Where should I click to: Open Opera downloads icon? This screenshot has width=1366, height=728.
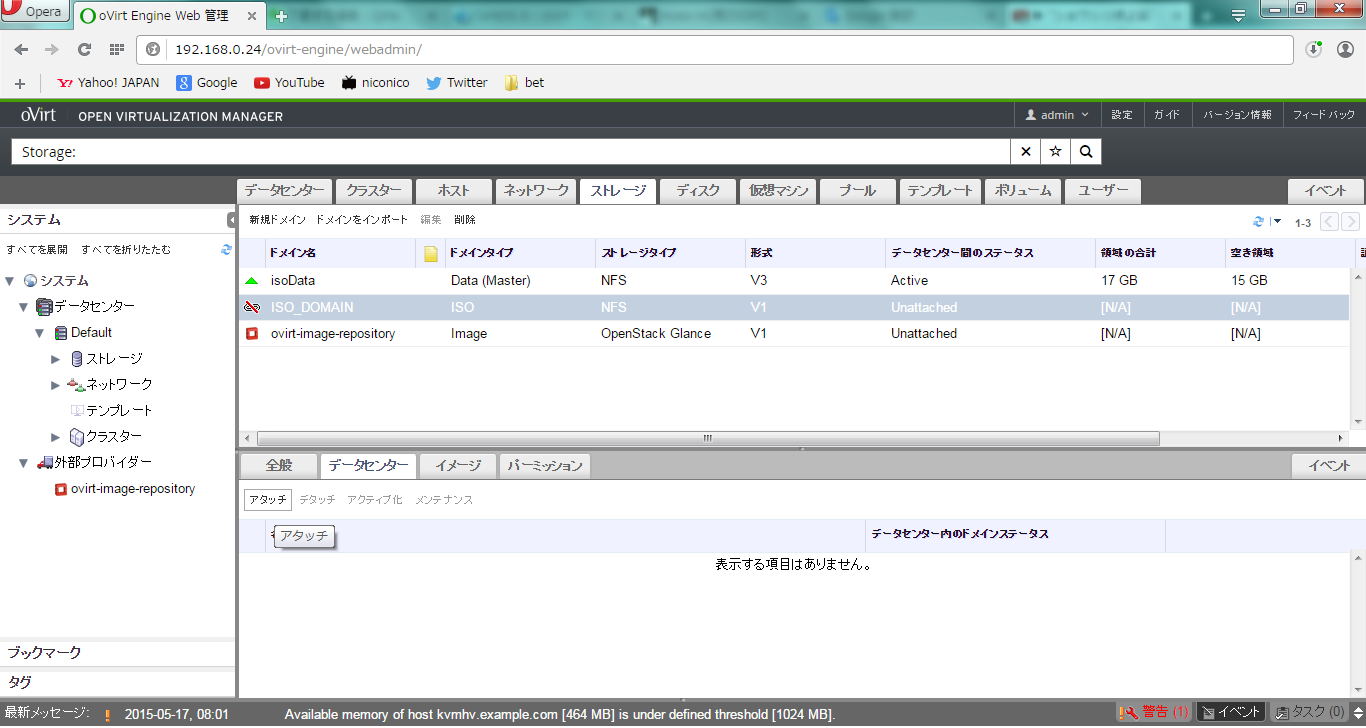(1314, 49)
